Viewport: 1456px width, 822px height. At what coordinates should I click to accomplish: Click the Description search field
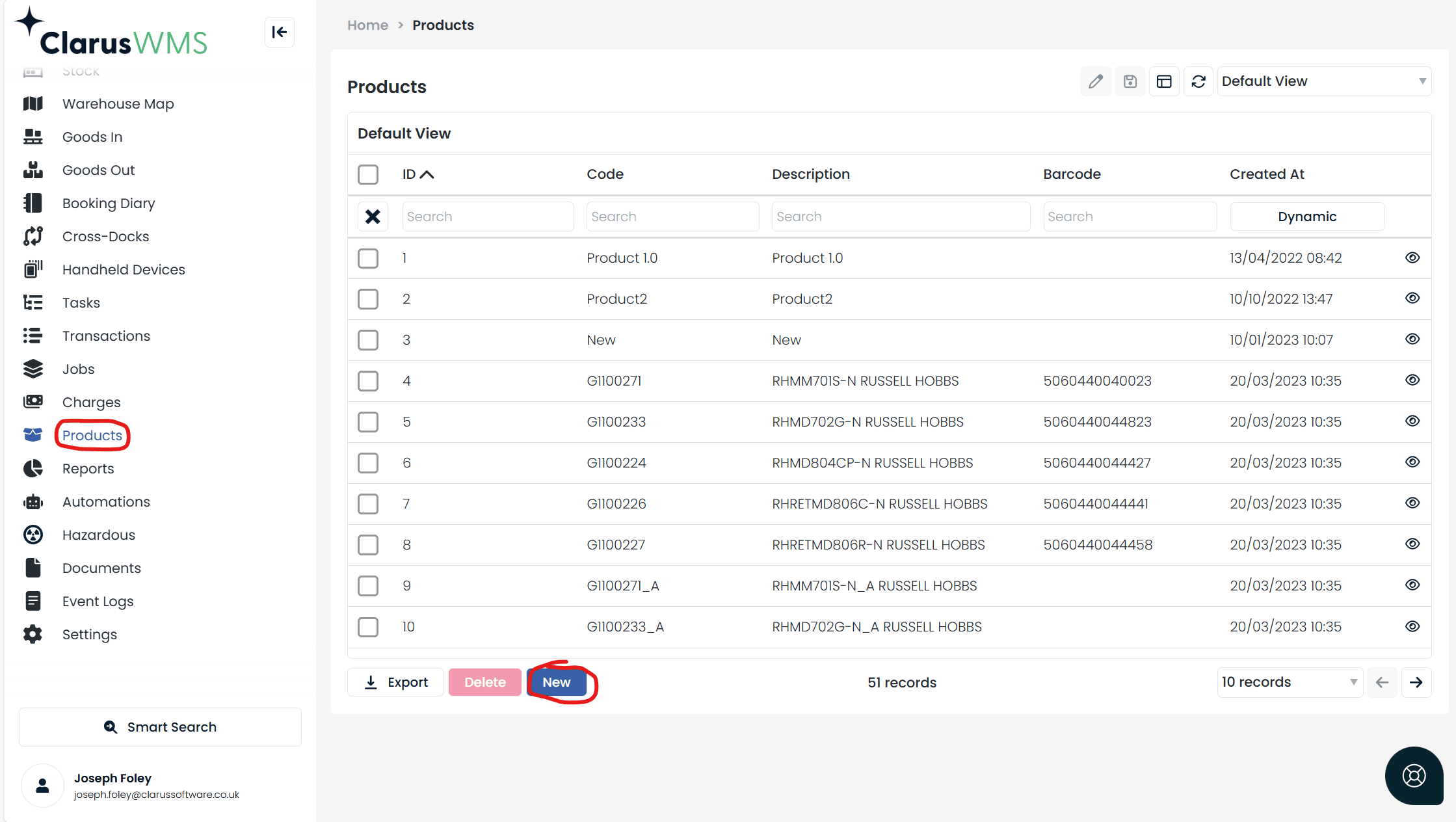[x=901, y=217]
